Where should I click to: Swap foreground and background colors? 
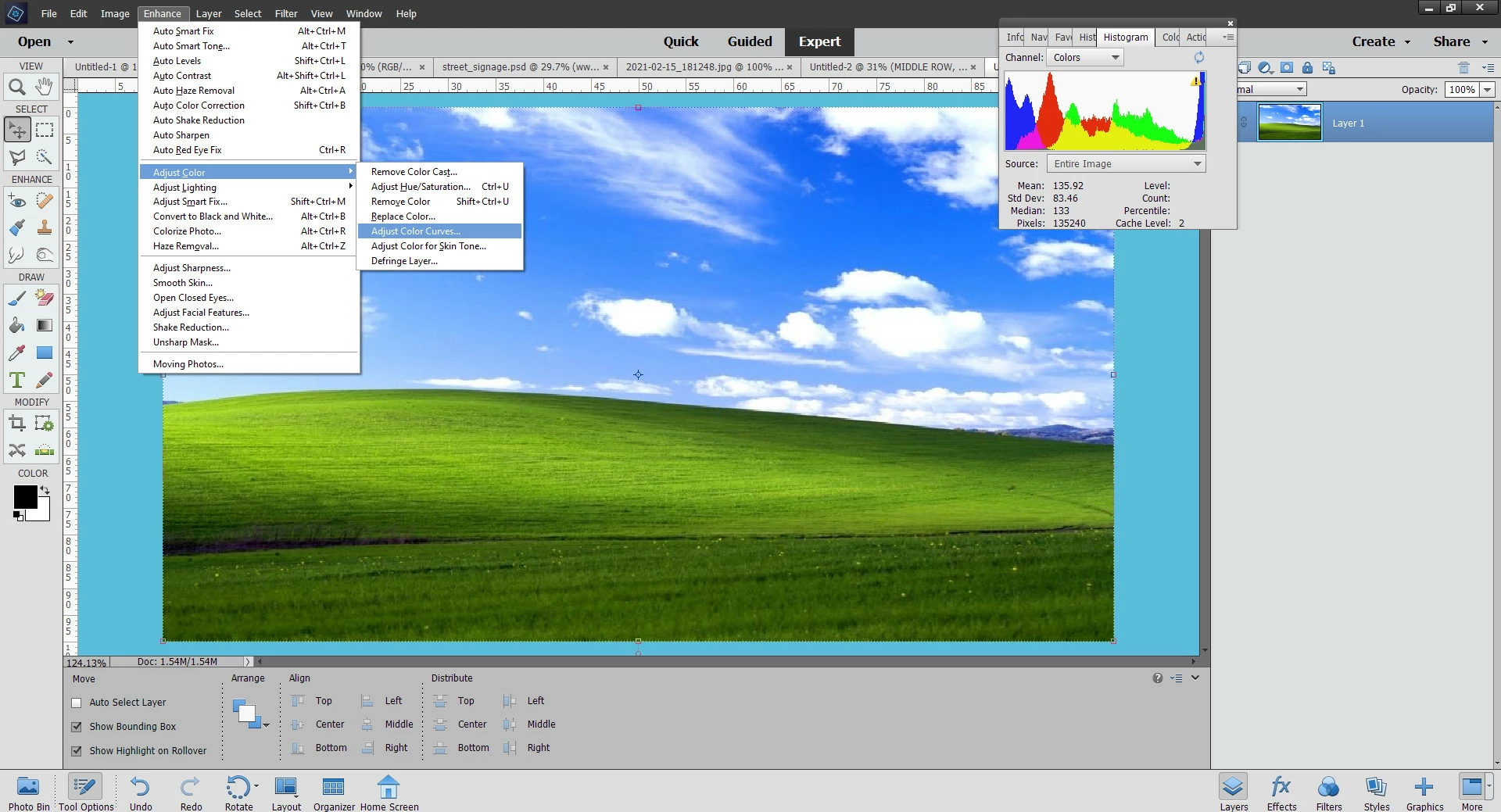click(45, 490)
